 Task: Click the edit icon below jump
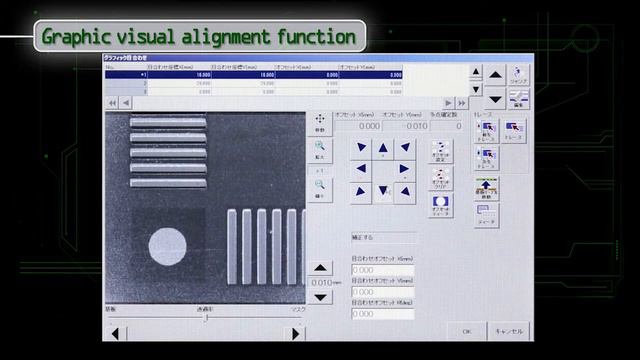518,98
